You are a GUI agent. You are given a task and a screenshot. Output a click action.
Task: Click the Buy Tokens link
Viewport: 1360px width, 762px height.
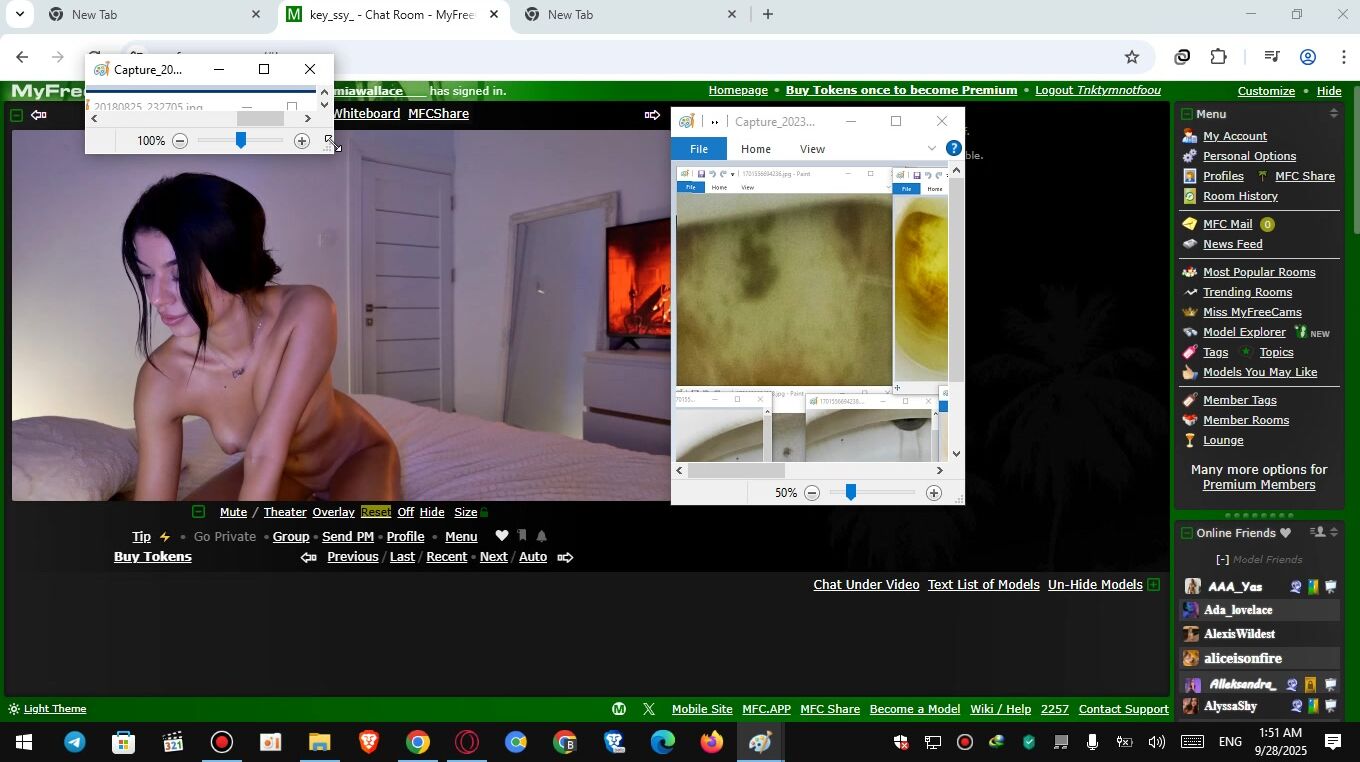(152, 557)
